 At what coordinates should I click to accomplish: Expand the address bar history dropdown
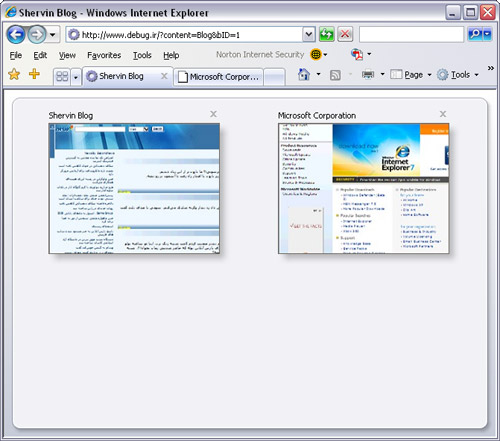tap(309, 34)
